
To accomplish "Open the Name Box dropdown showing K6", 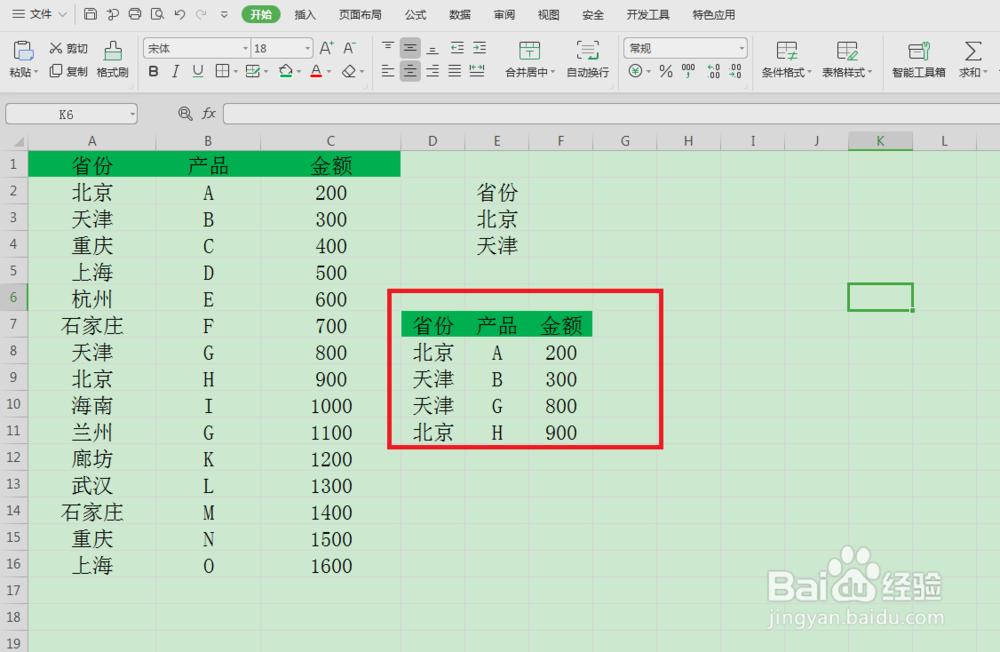I will [132, 114].
